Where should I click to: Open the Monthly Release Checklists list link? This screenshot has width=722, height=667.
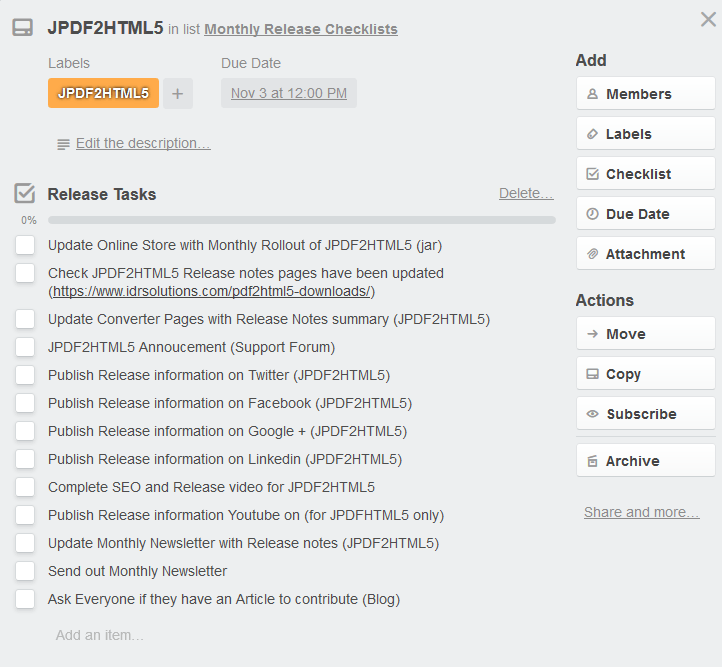click(x=301, y=29)
